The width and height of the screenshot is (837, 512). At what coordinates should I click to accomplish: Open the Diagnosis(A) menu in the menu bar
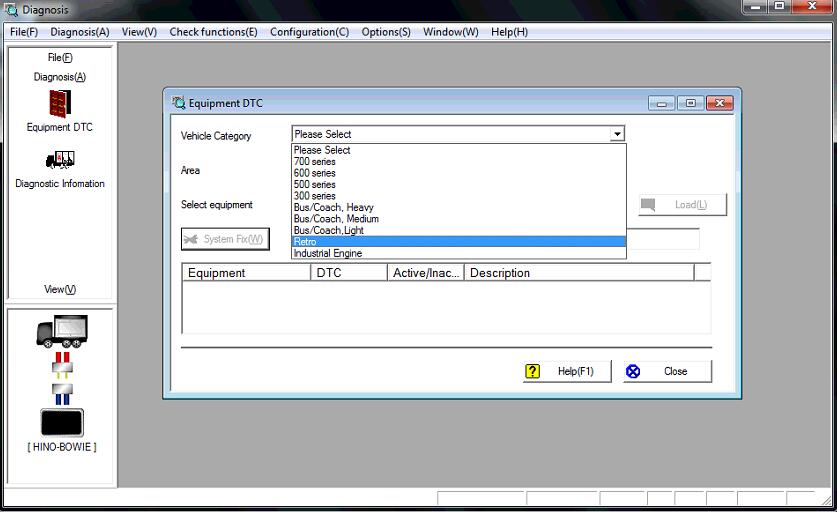click(80, 32)
